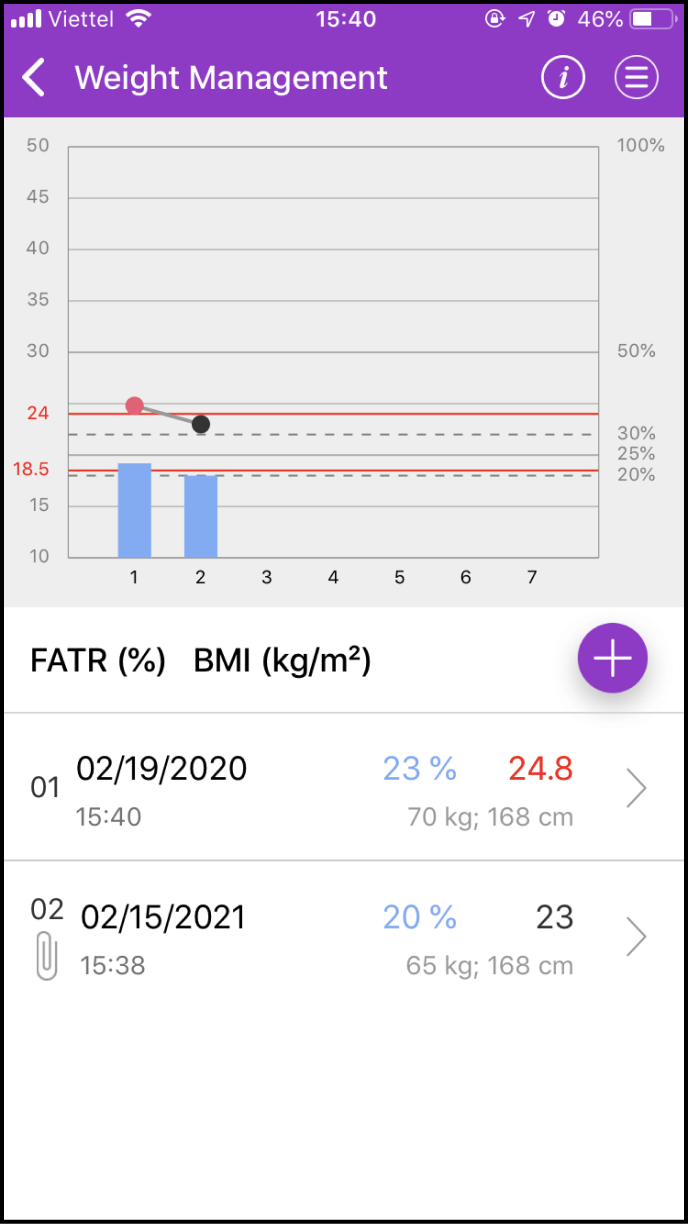Select the FATR (%) label
Image resolution: width=688 pixels, height=1224 pixels.
[98, 661]
